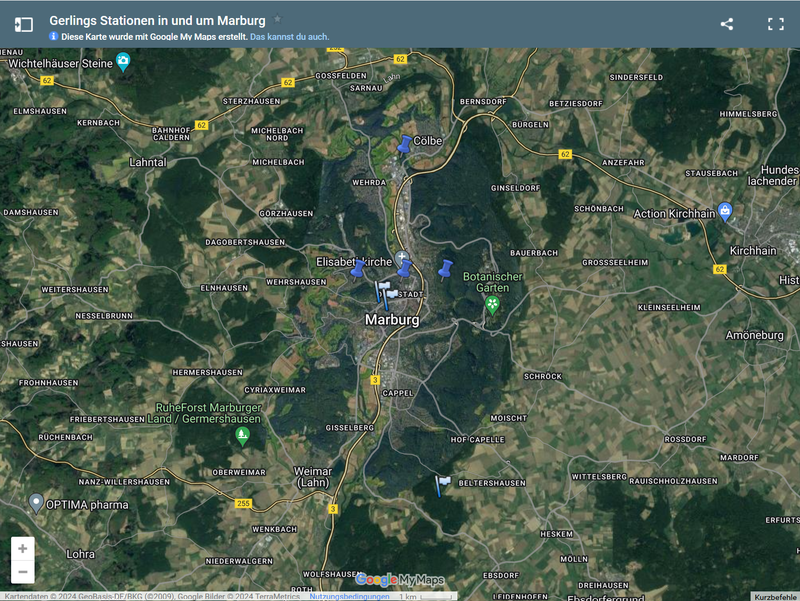The width and height of the screenshot is (800, 601).
Task: Click the Moischt label
Action: 508,418
